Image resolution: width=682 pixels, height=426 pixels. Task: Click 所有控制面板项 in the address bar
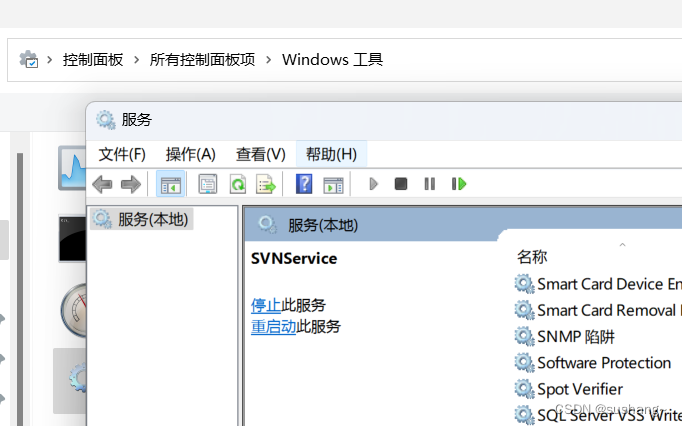[x=202, y=60]
